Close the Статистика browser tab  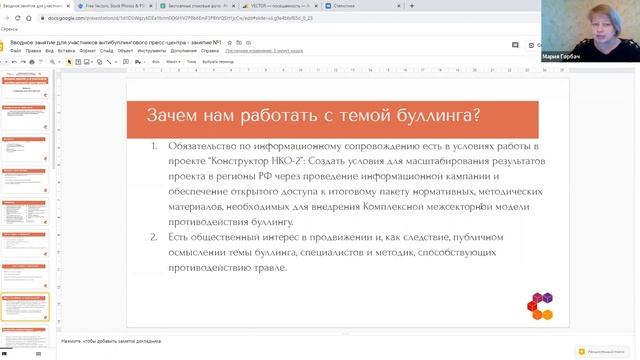pos(399,6)
